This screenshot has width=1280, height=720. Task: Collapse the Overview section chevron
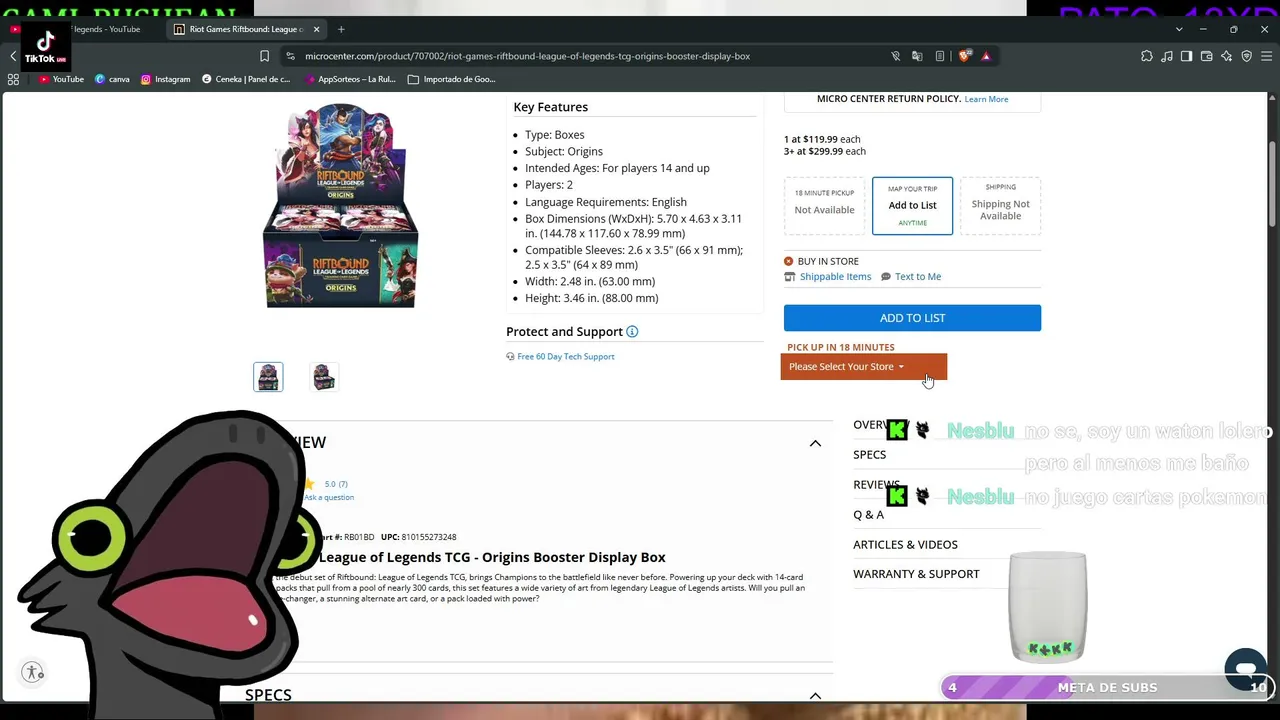(815, 443)
